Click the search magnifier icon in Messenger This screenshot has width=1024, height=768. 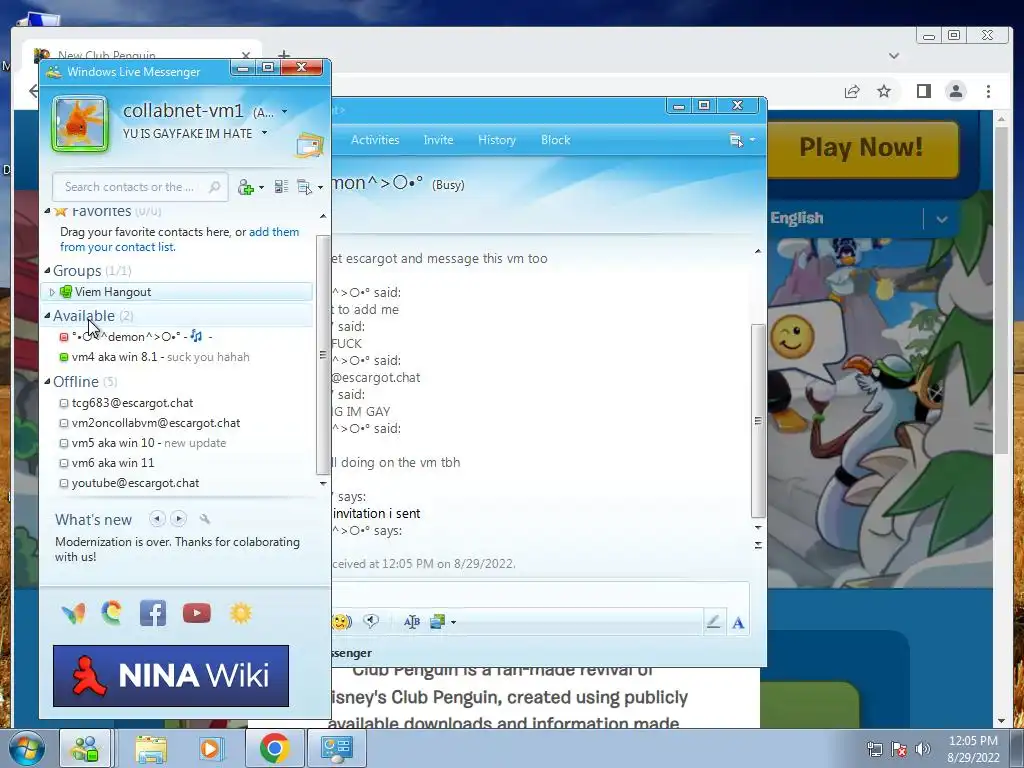(x=214, y=187)
